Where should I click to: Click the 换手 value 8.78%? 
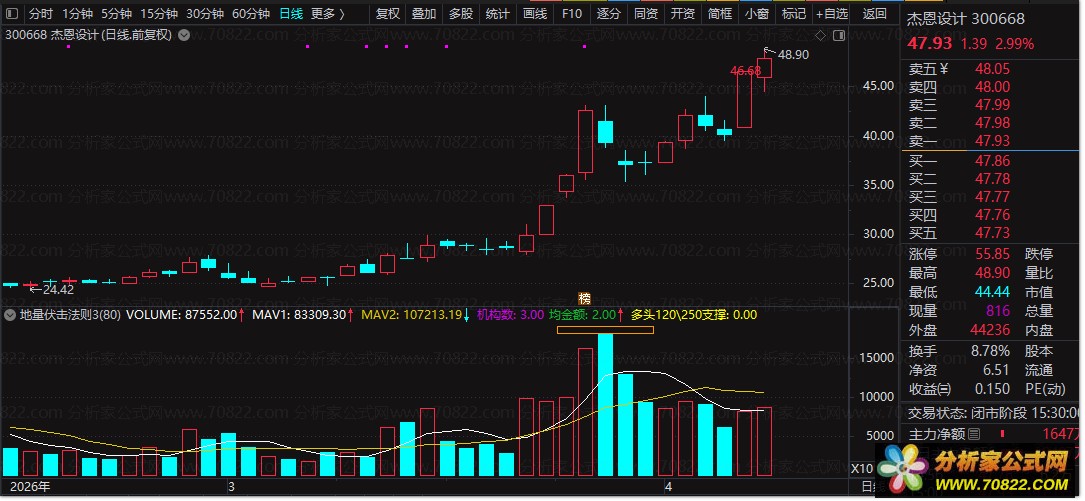990,352
